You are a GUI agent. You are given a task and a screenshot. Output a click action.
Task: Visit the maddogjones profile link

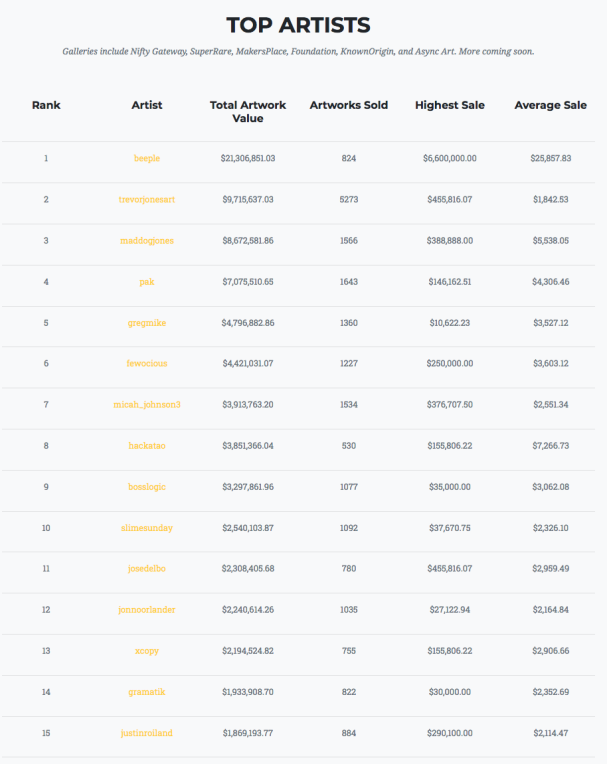(147, 240)
